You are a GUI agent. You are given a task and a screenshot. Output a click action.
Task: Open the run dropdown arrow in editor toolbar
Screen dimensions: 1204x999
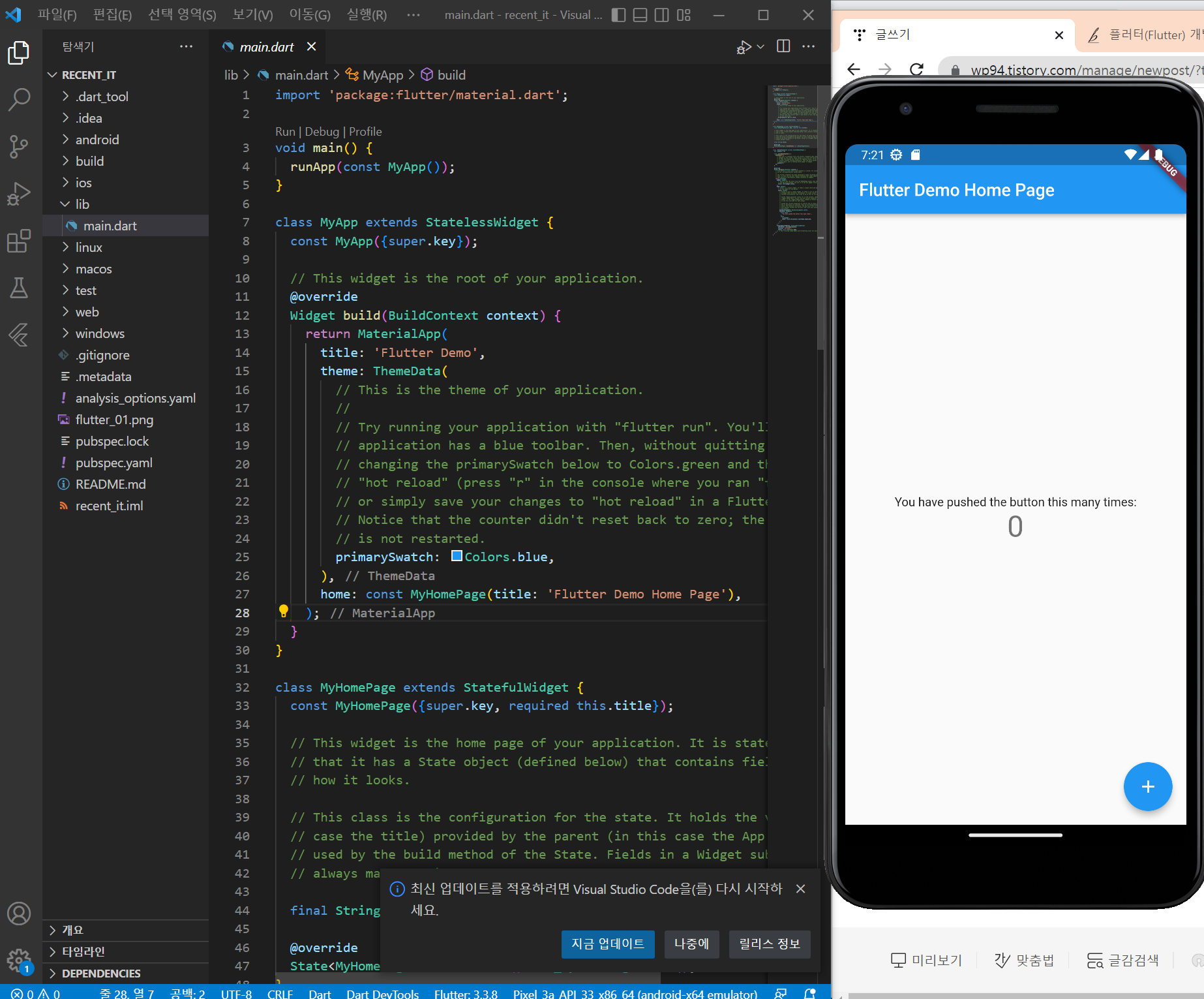pyautogui.click(x=760, y=46)
